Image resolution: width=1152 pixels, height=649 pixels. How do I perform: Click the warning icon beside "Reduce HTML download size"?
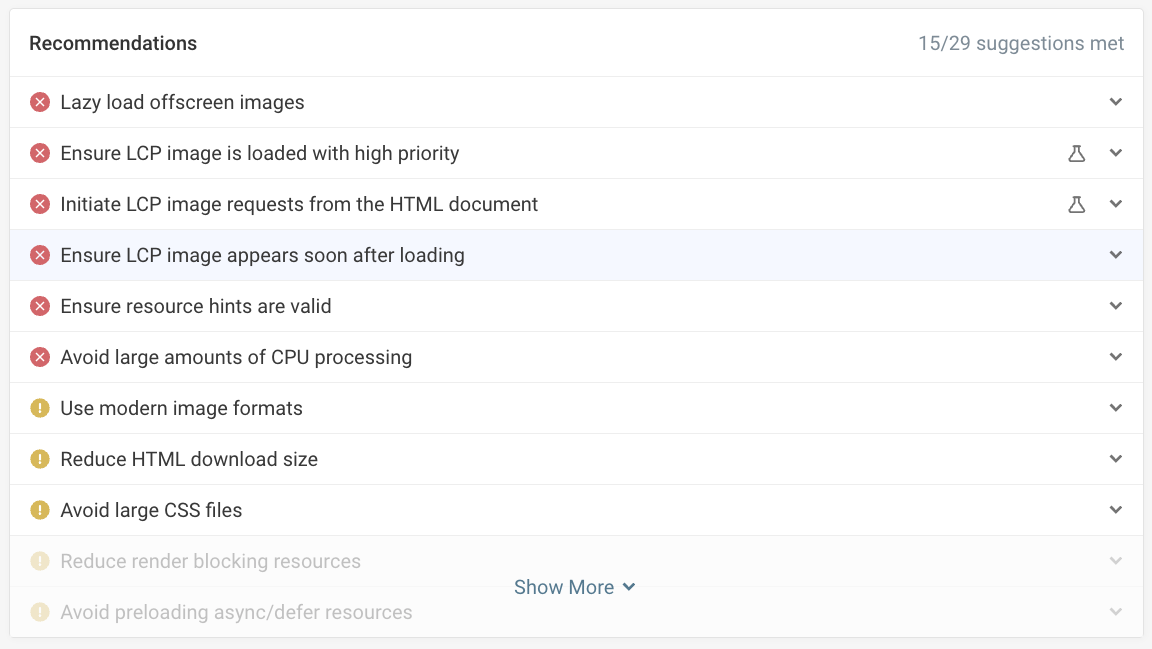39,459
